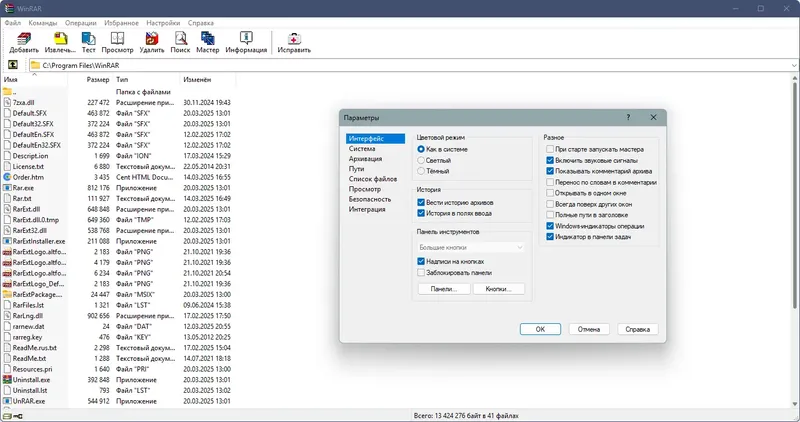Click the Удалить (Delete) toolbar icon
Viewport: 800px width, 422px height.
point(152,38)
